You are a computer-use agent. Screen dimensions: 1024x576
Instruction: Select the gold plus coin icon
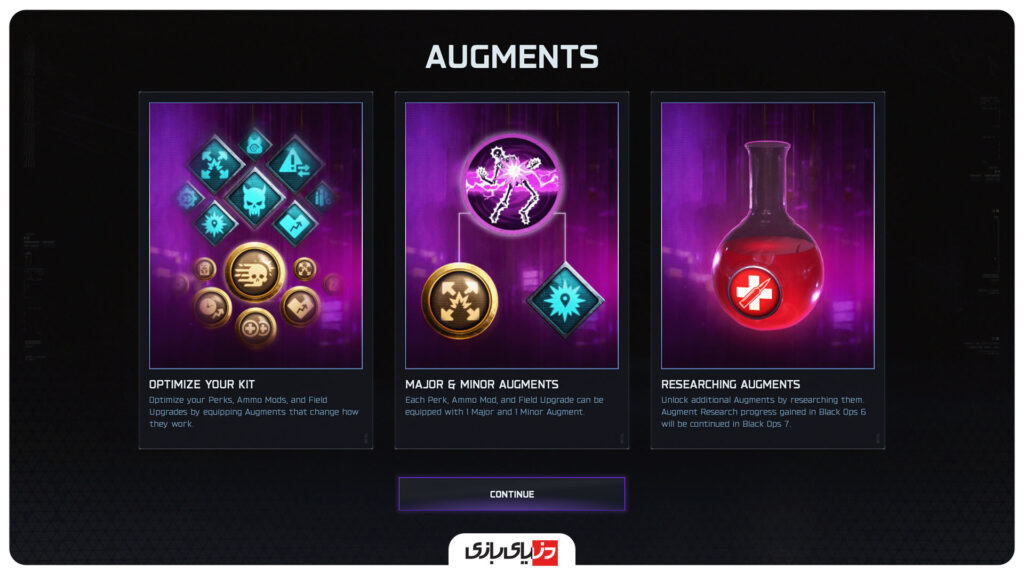tap(255, 327)
